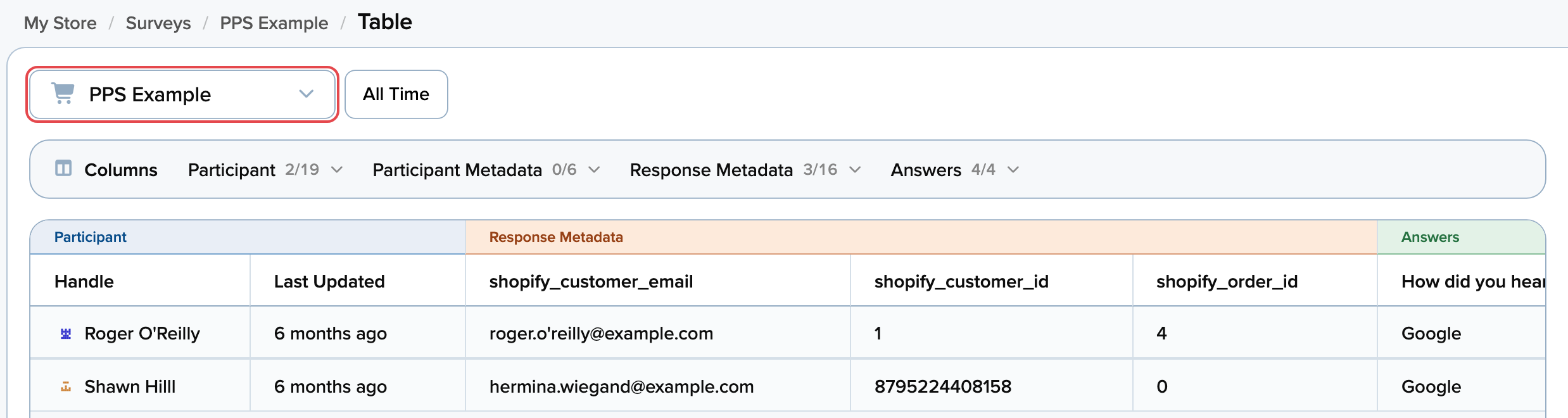Screen dimensions: 1568x418
Task: Click the 'How did you hear' column header
Action: coord(1462,281)
